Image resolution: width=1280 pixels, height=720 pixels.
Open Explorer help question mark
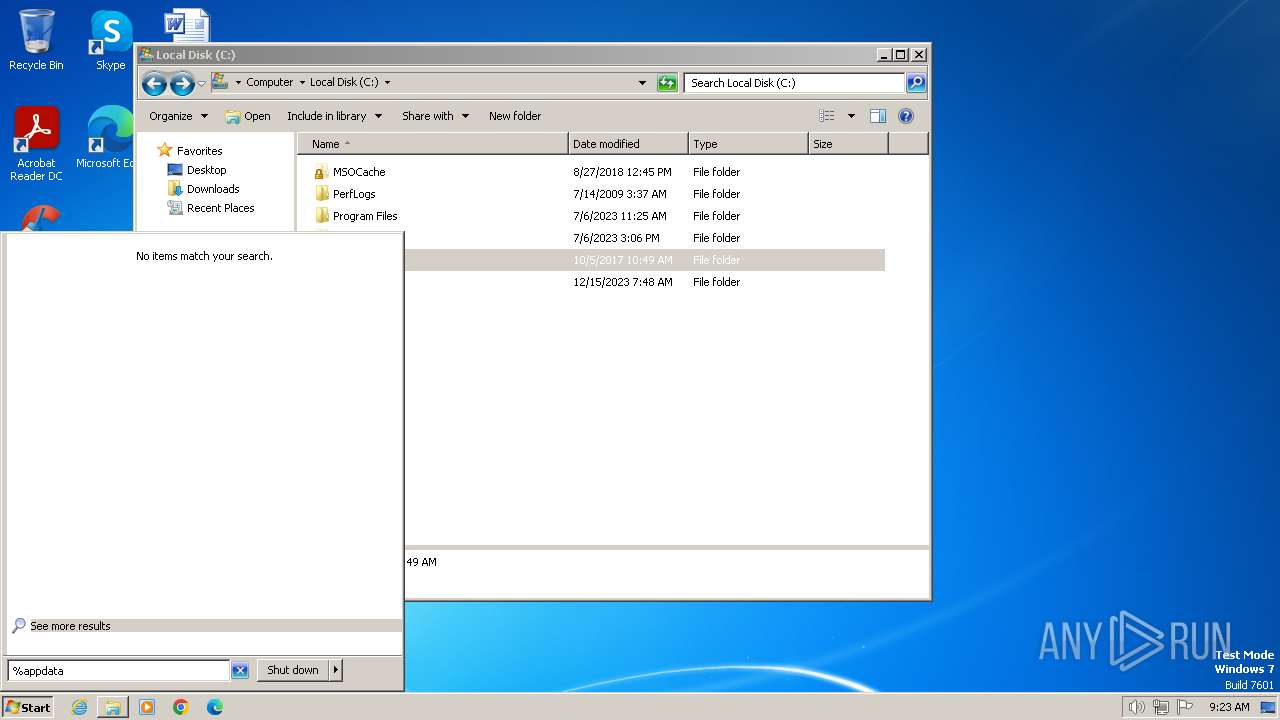click(906, 116)
